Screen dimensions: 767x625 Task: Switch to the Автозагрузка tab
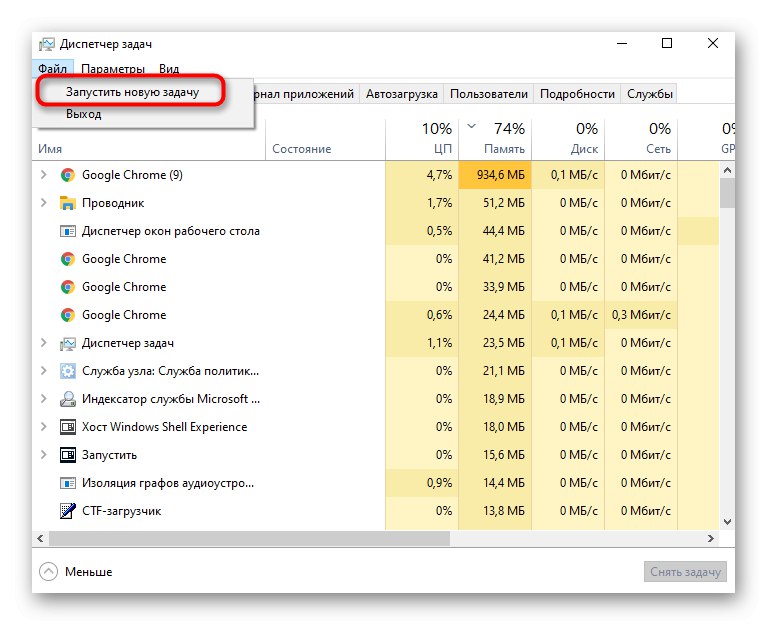[402, 94]
